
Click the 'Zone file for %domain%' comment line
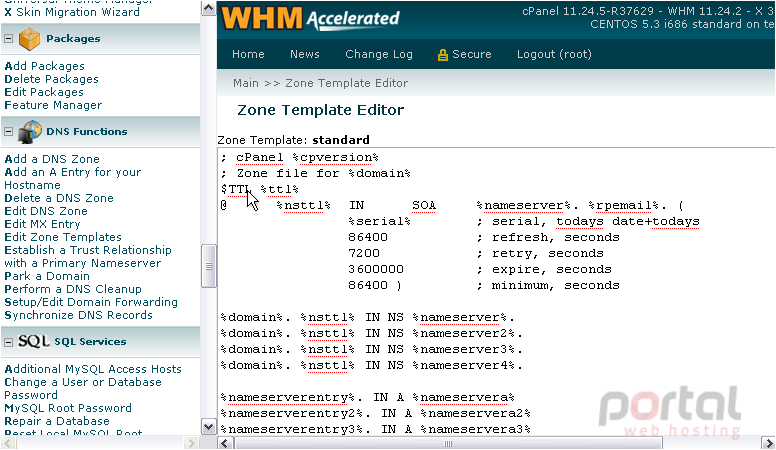[316, 173]
